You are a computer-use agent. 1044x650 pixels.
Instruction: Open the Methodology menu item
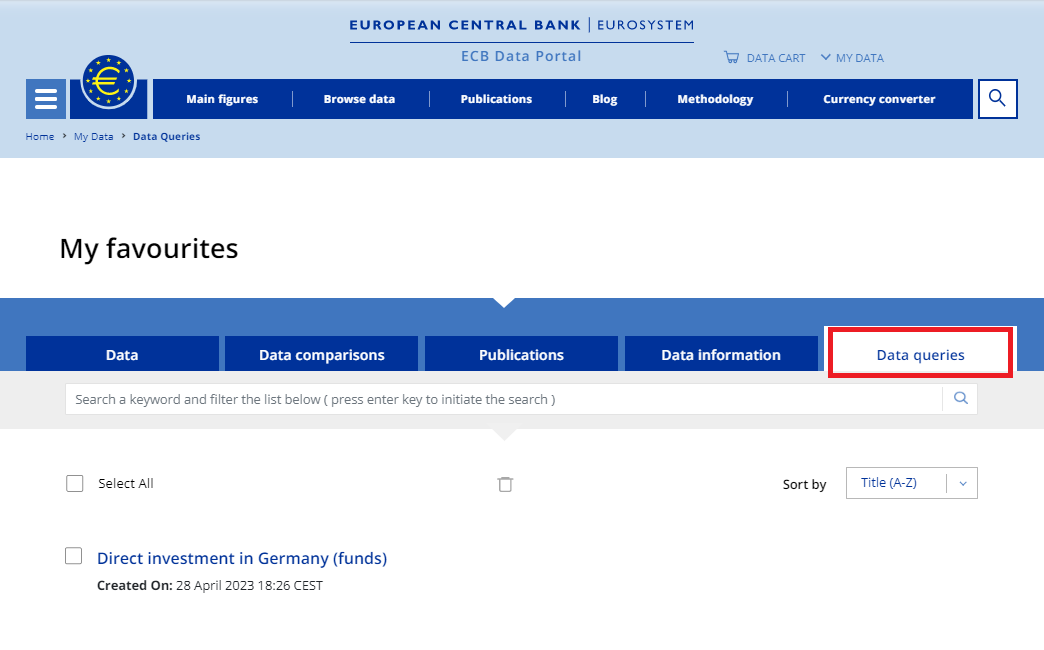715,99
